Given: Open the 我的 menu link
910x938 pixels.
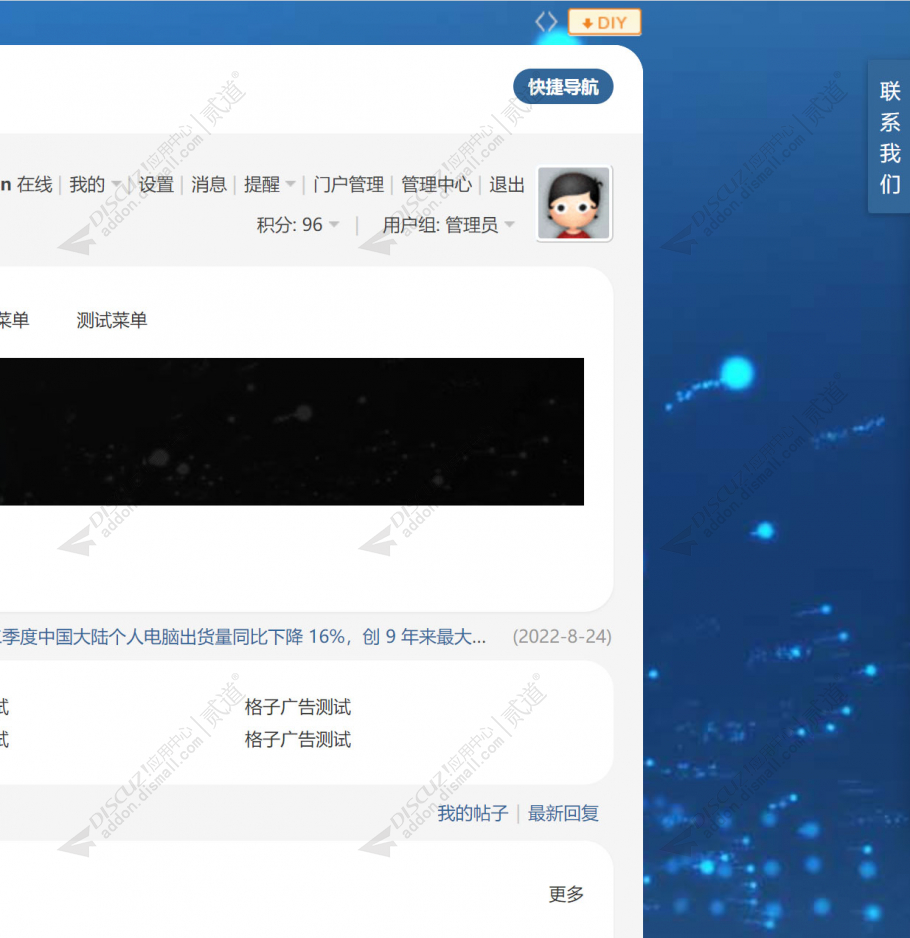Looking at the screenshot, I should 87,184.
